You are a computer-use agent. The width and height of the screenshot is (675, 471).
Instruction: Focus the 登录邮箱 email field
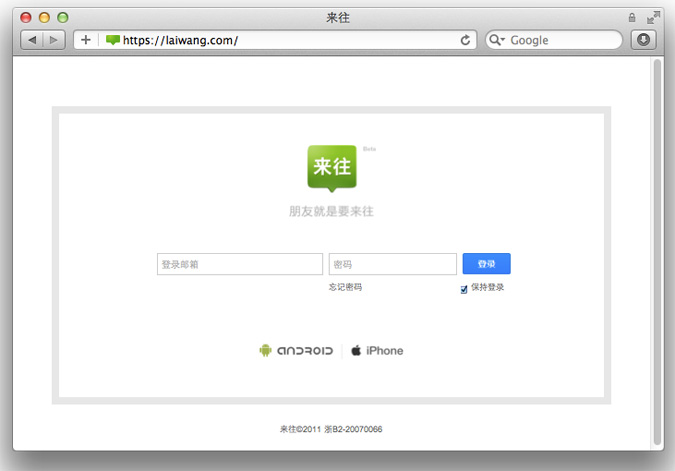tap(240, 264)
